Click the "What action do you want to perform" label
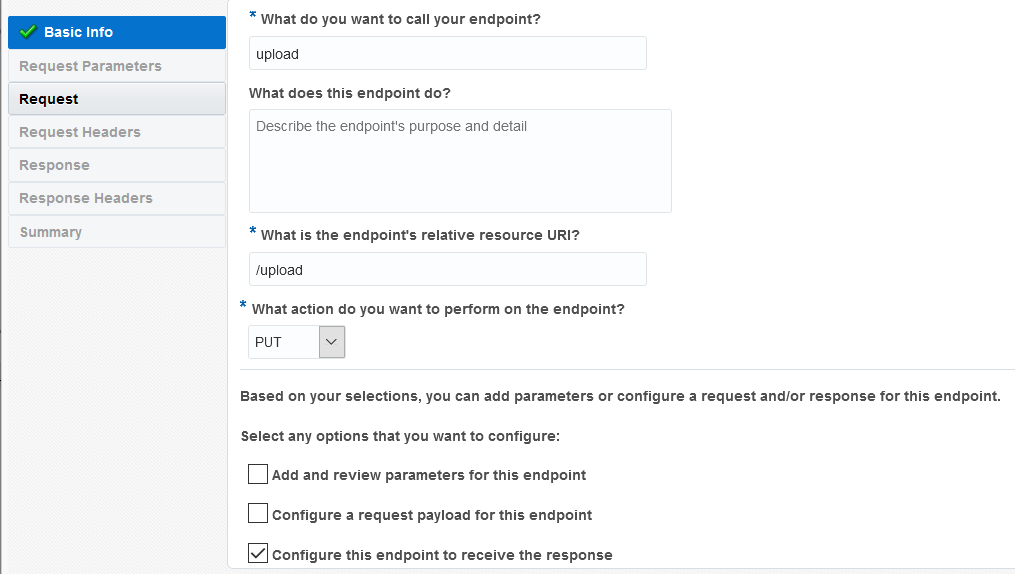Viewport: 1015px width, 574px height. click(438, 309)
